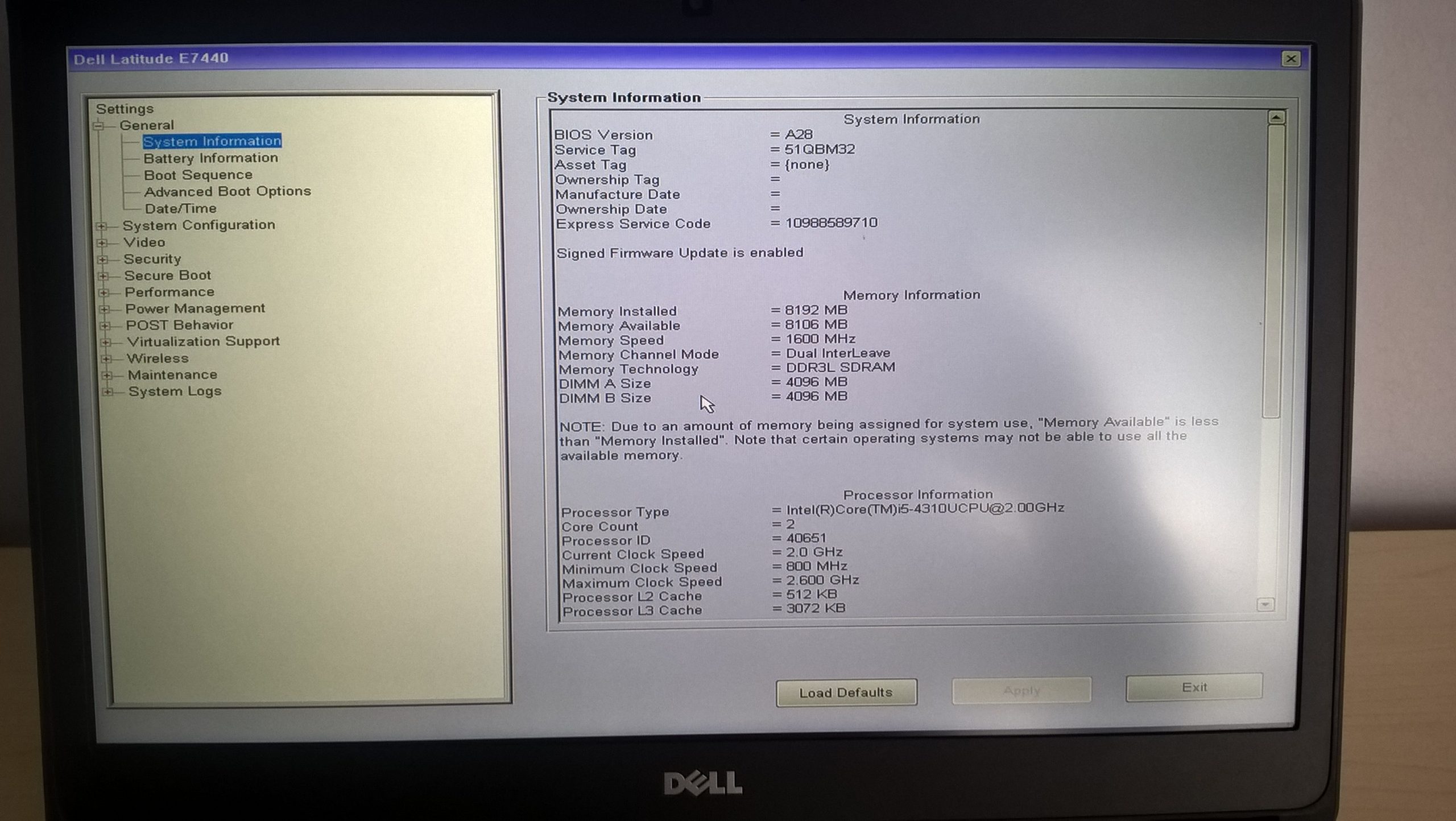This screenshot has height=821, width=1456.
Task: Close the BIOS setup window
Action: (x=1291, y=59)
